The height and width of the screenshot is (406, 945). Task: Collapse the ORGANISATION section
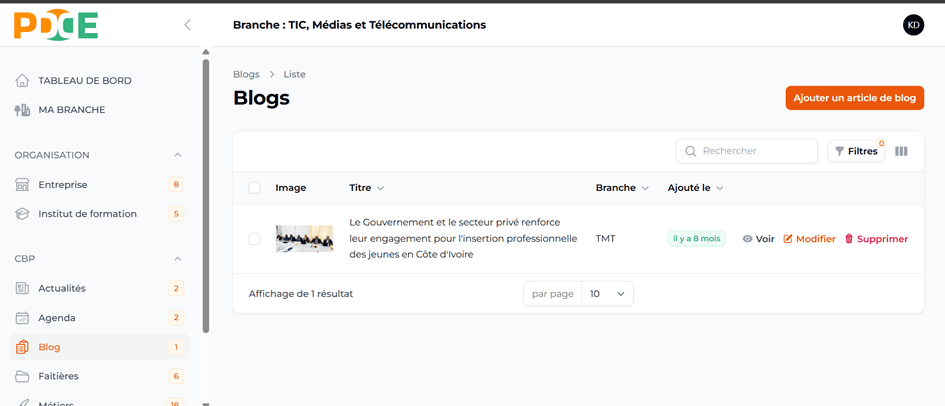178,155
